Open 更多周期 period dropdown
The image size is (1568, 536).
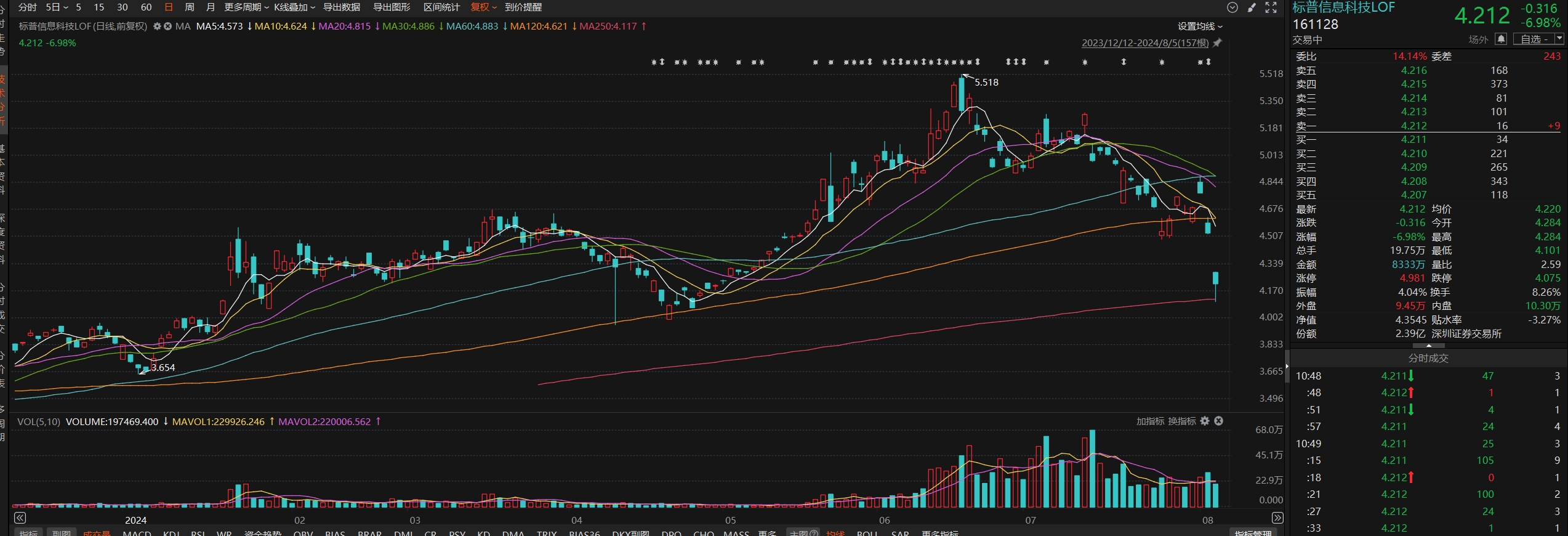[x=246, y=7]
